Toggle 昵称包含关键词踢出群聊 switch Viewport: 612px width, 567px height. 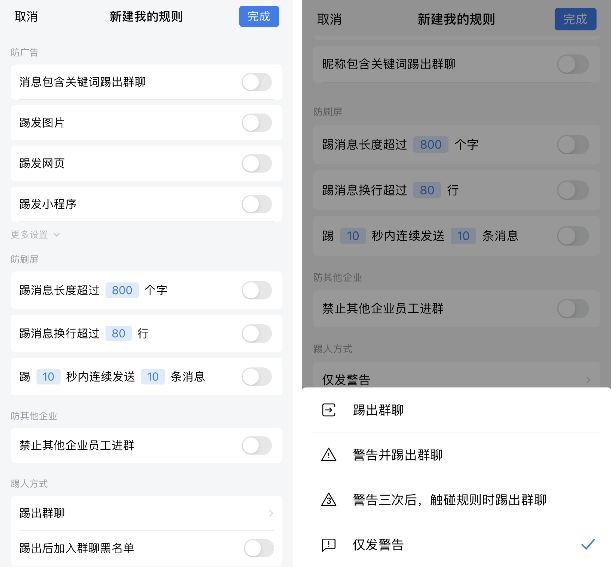point(573,64)
